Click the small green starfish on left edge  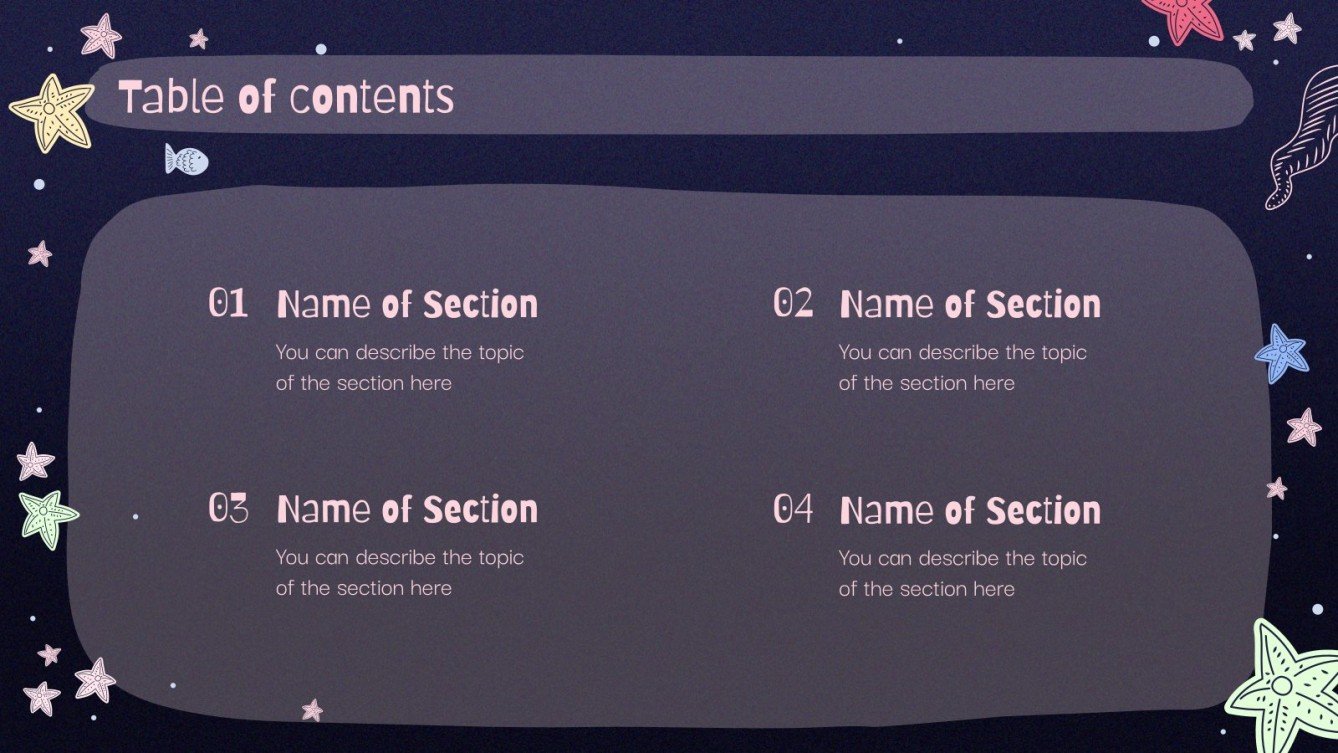pyautogui.click(x=47, y=518)
